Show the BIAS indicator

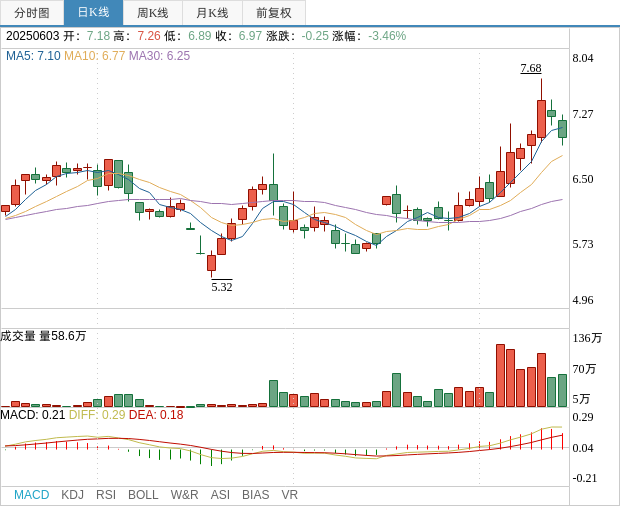click(x=255, y=495)
